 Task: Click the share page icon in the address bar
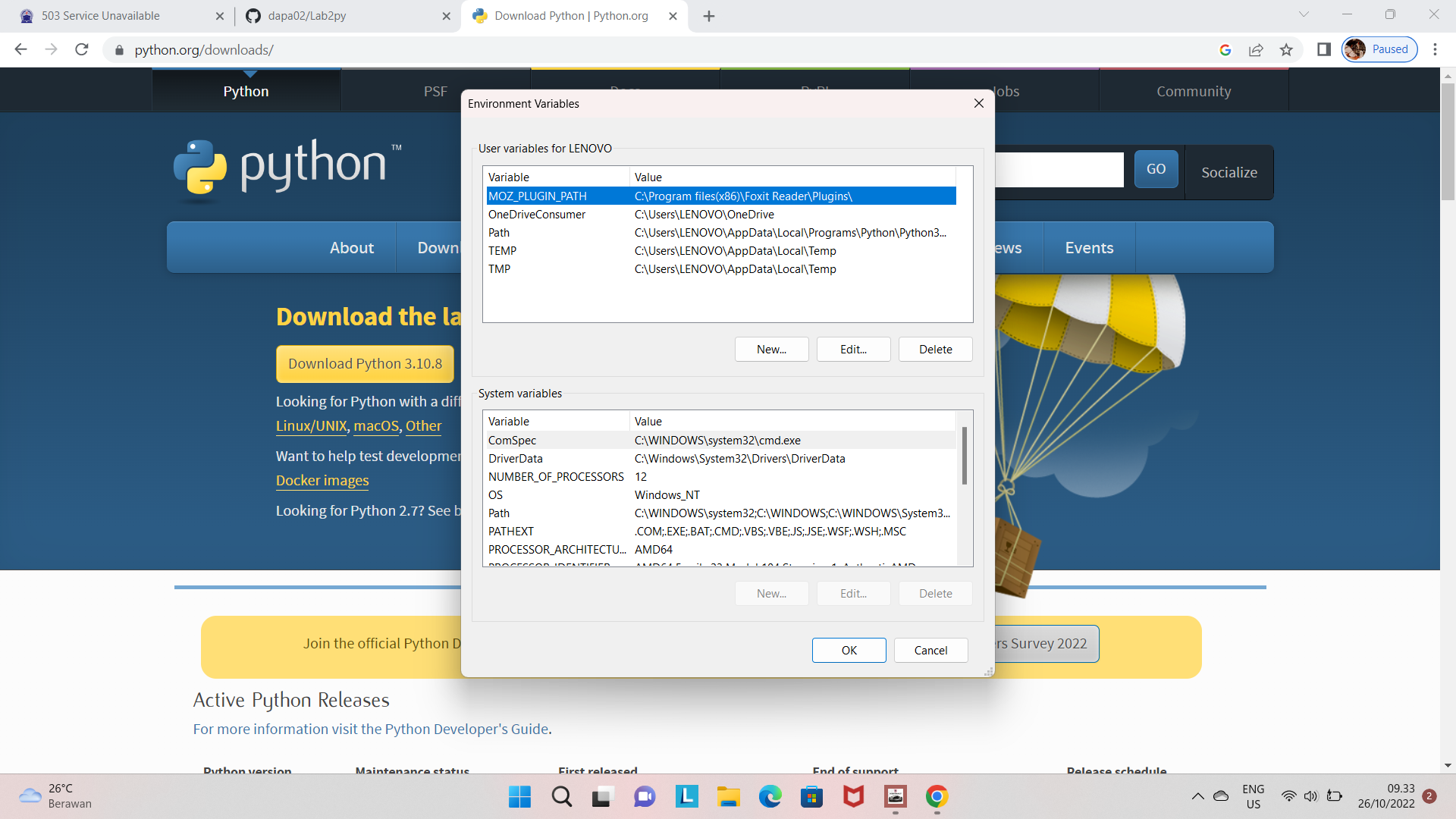click(1256, 49)
